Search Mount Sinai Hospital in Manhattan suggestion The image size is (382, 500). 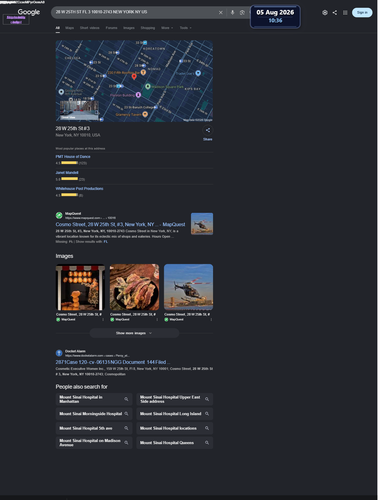94,399
